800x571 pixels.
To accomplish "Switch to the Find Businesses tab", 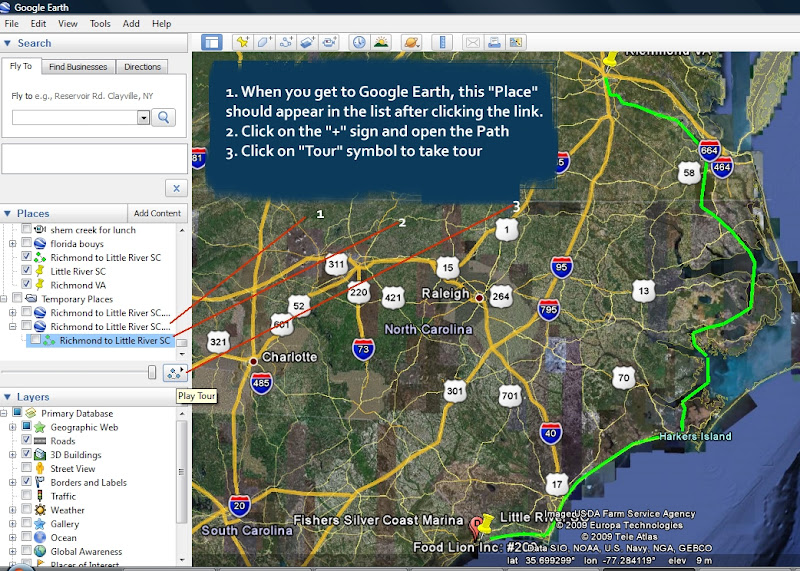I will [78, 67].
